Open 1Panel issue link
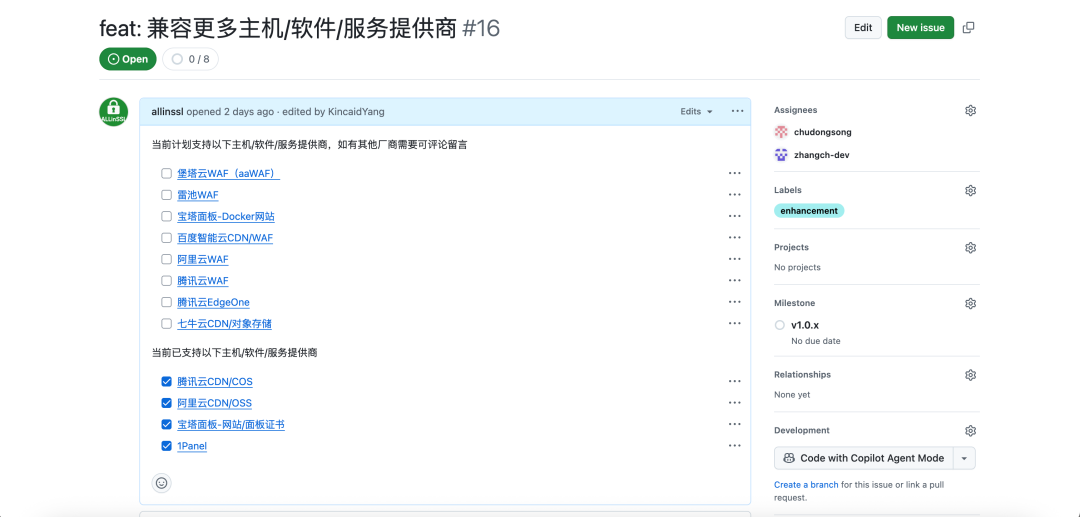This screenshot has width=1080, height=517. click(x=192, y=445)
